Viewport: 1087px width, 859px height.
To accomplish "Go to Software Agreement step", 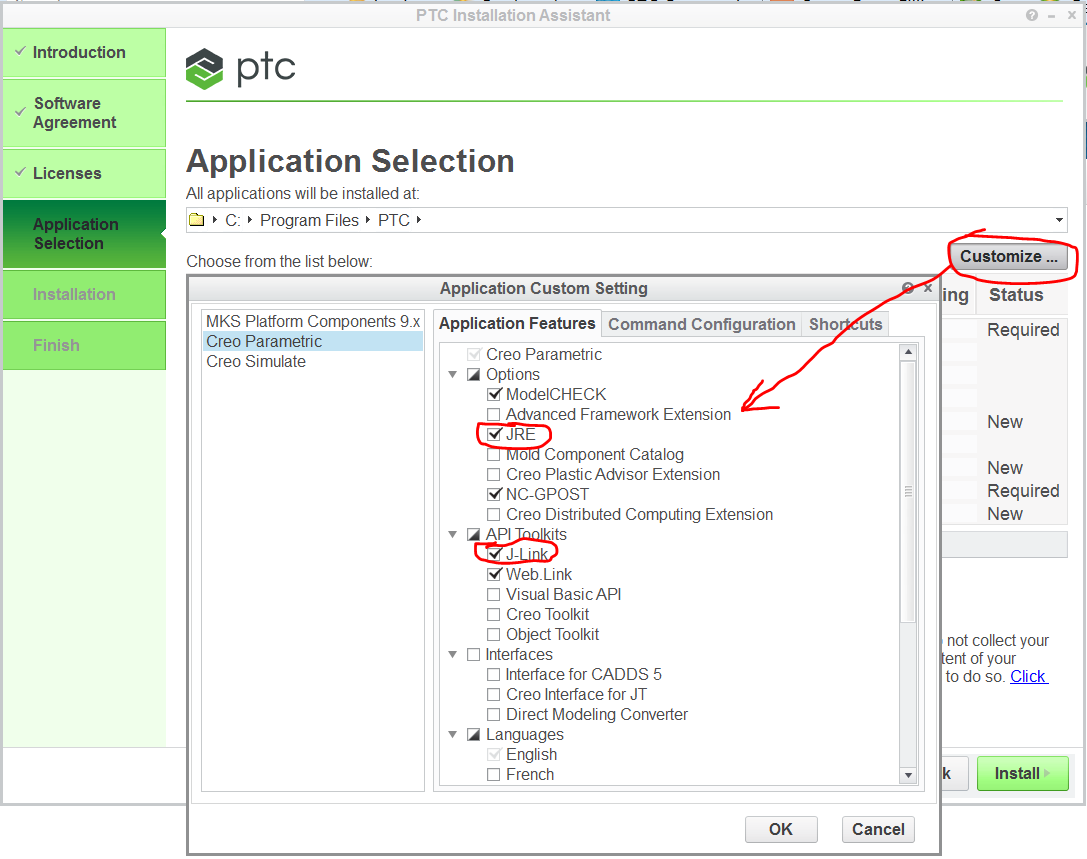I will coord(84,113).
